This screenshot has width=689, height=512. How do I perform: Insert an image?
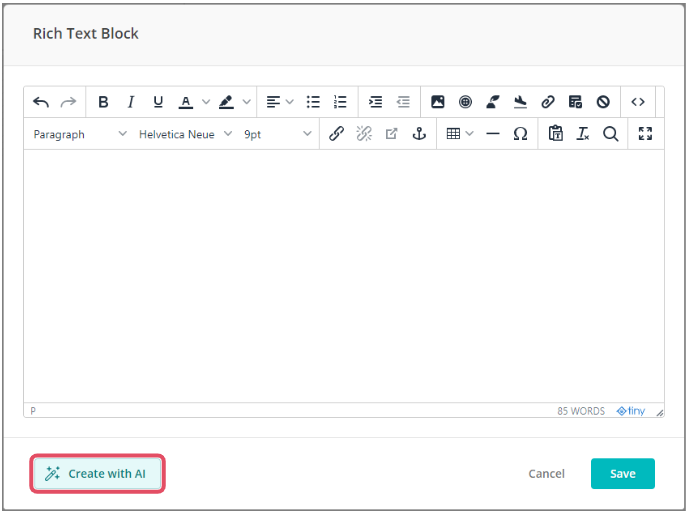[438, 102]
